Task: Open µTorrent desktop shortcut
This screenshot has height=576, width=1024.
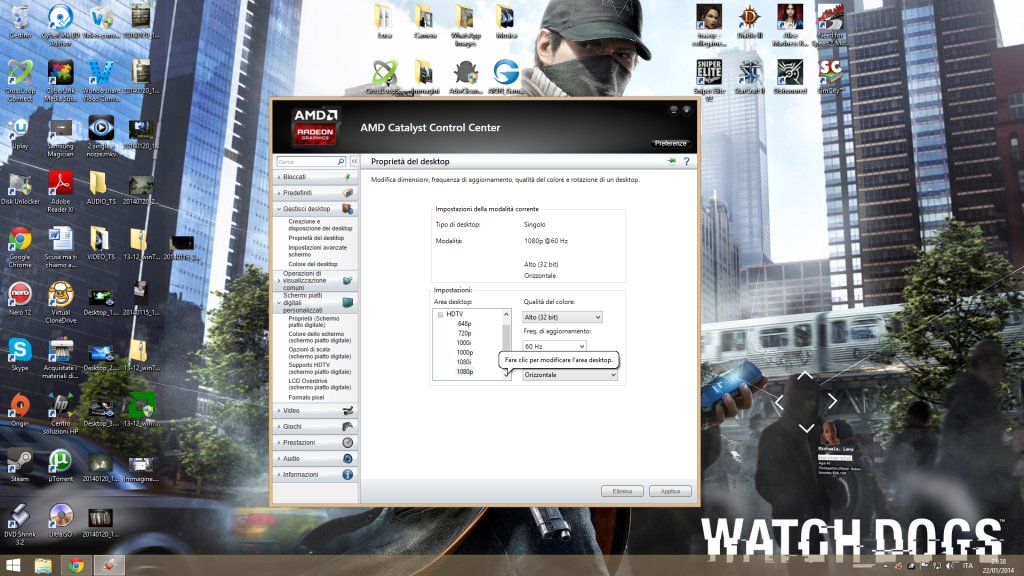Action: click(60, 466)
